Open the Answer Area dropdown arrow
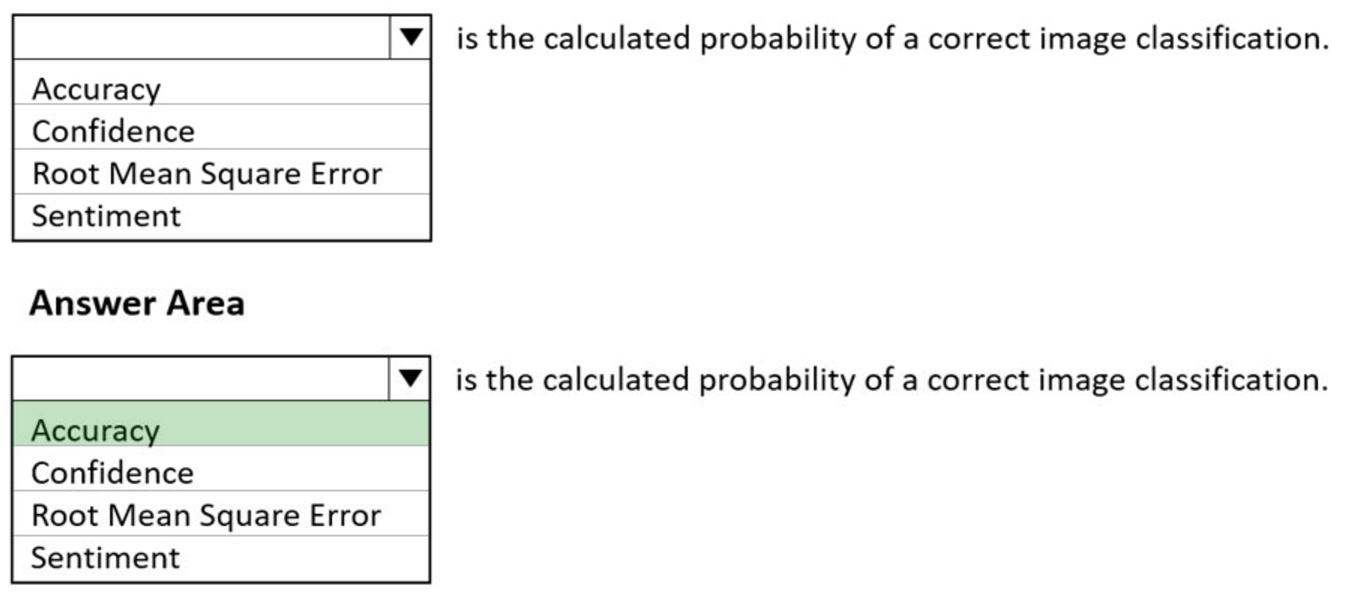Viewport: 1345px width, 602px height. click(410, 379)
